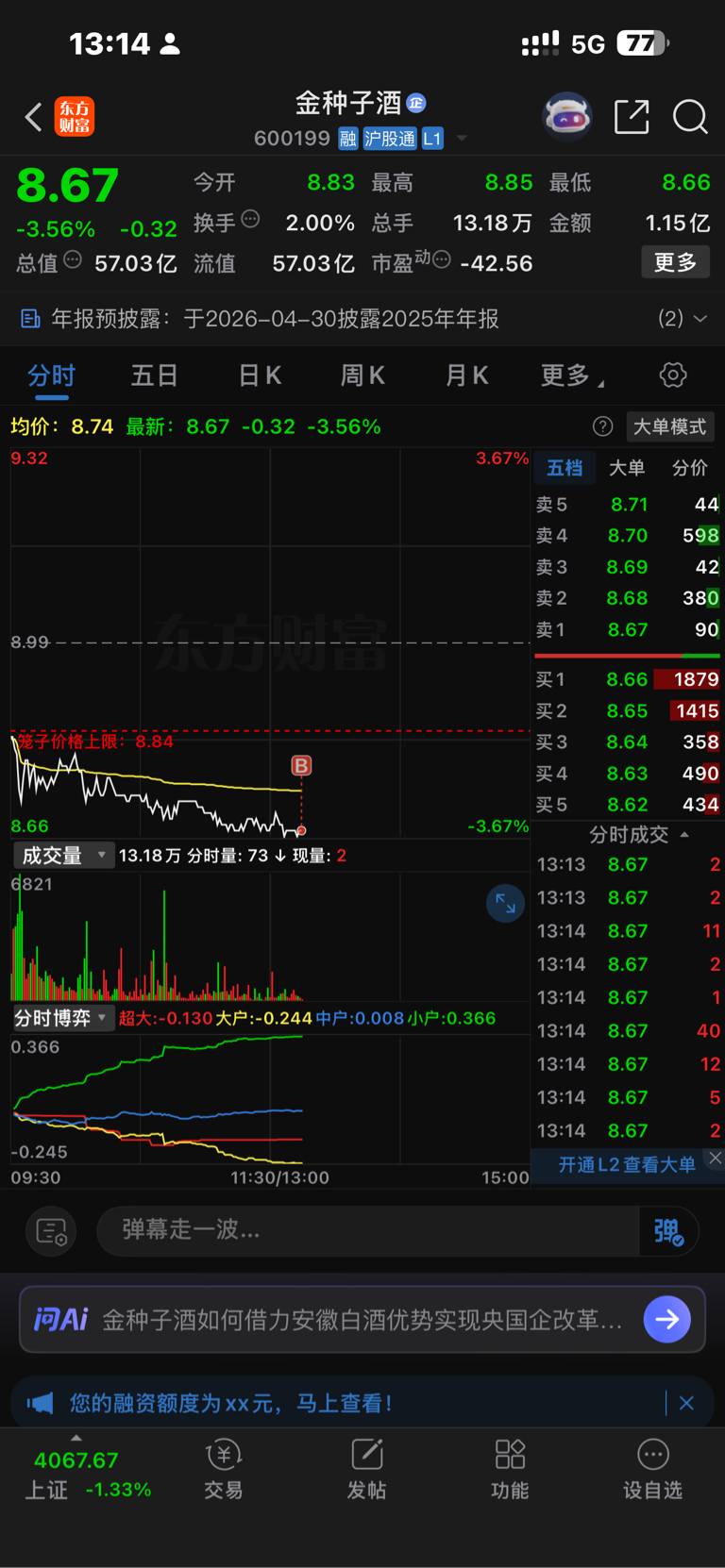
Task: Switch to the 周K tab
Action: point(362,376)
